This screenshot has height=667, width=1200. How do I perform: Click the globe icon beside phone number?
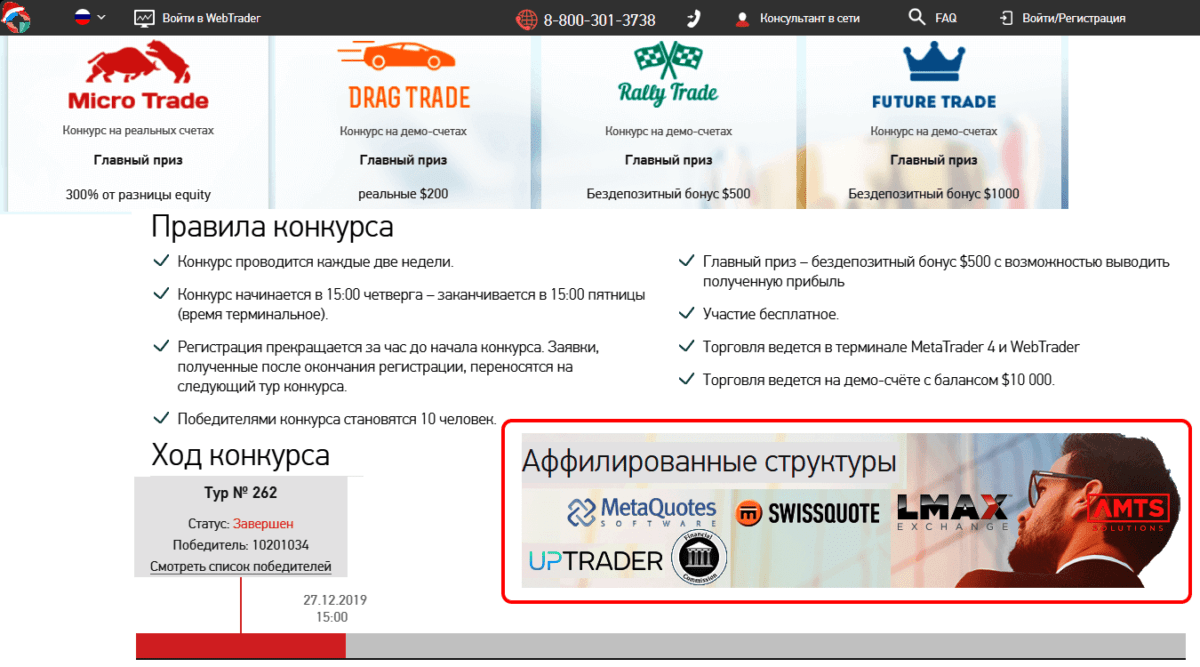527,19
